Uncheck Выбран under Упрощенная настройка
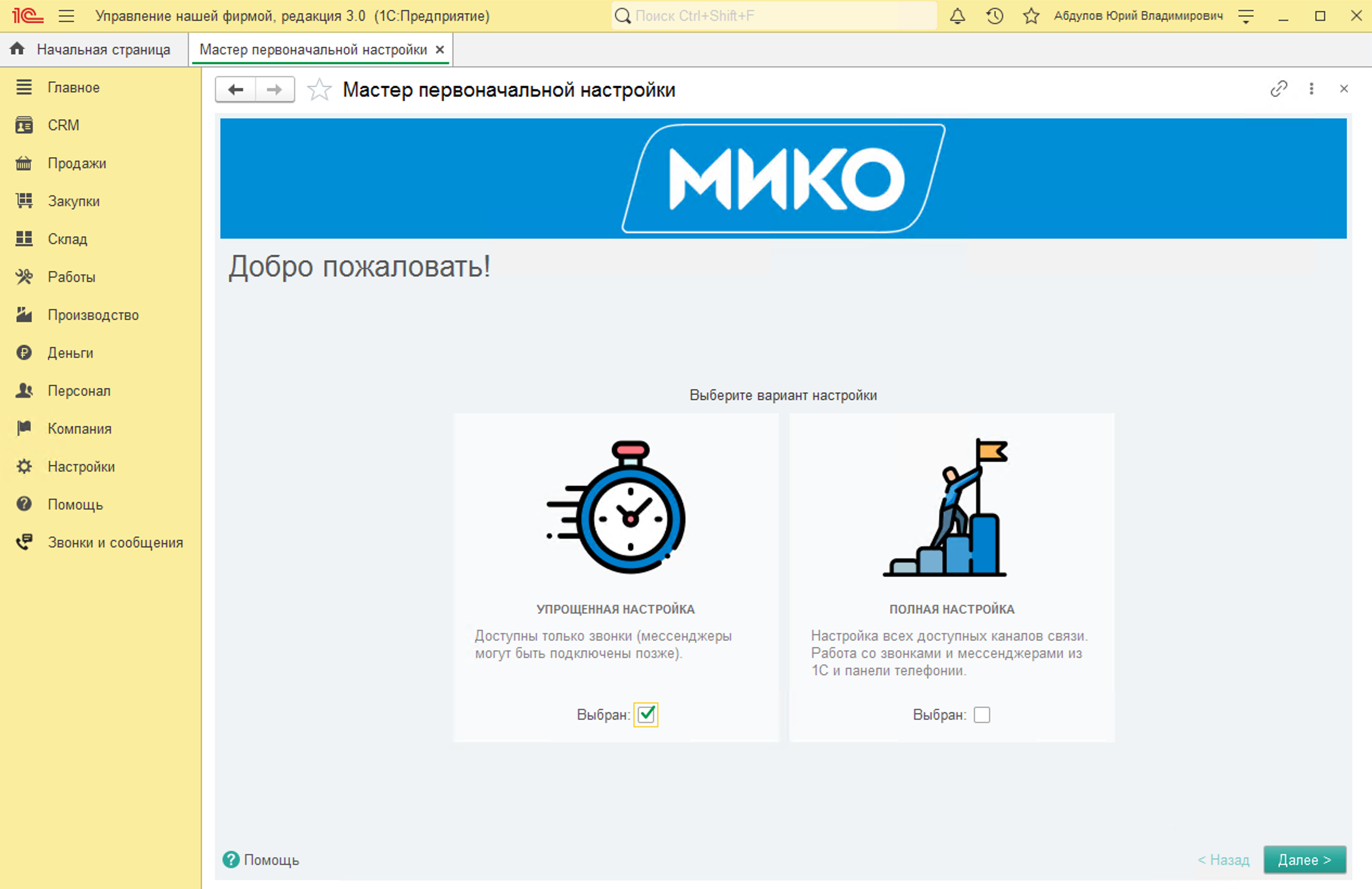The height and width of the screenshot is (889, 1372). point(647,714)
